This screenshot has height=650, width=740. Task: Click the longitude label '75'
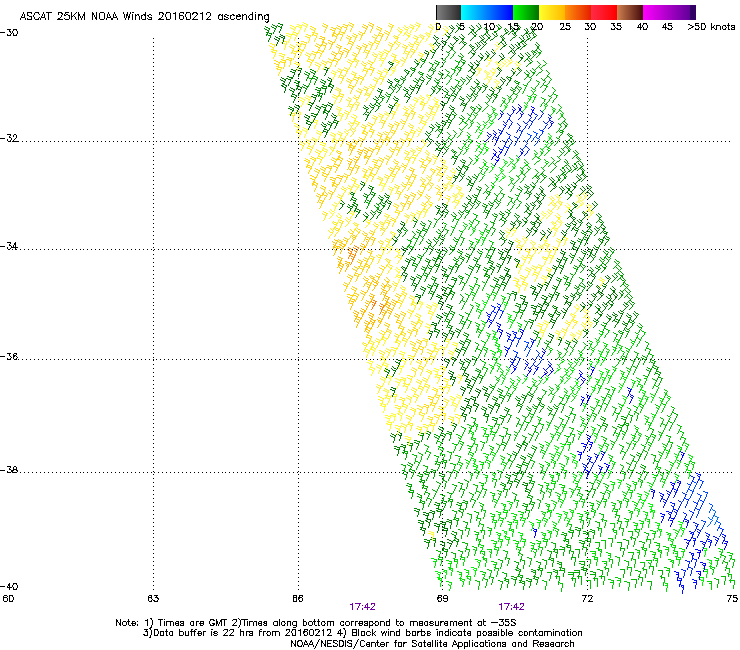point(732,599)
